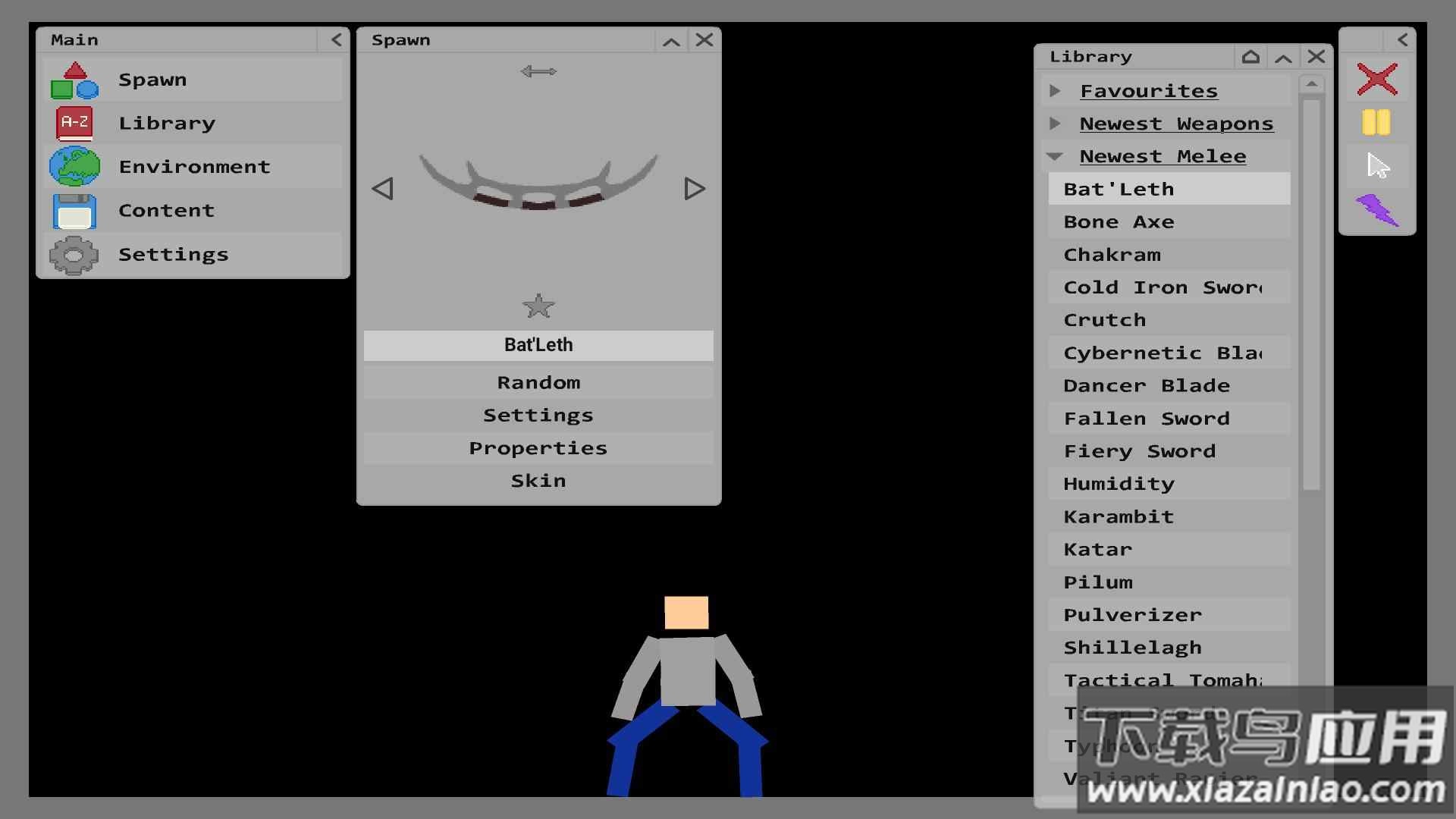Image resolution: width=1456 pixels, height=819 pixels.
Task: Open Settings via the gear icon
Action: click(74, 255)
